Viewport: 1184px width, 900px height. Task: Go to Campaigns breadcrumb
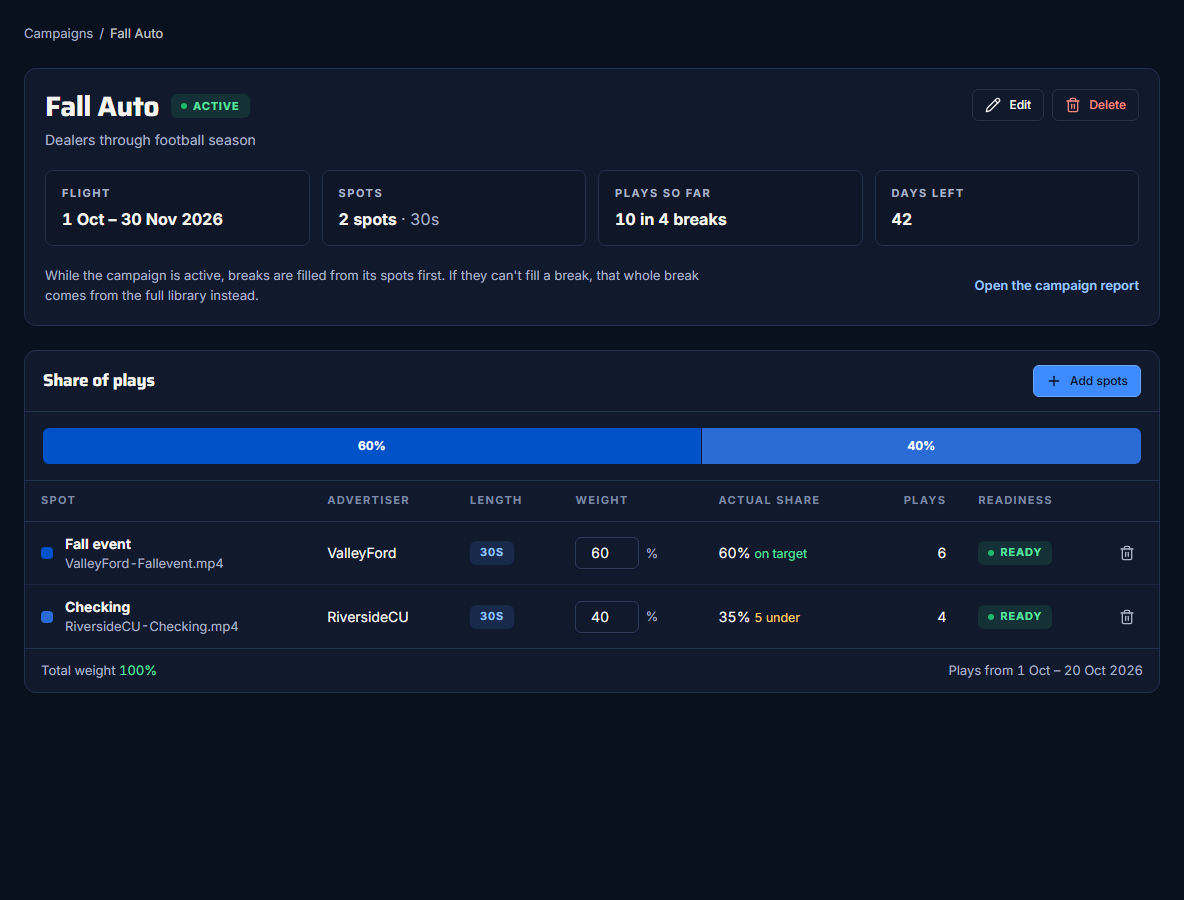[58, 33]
